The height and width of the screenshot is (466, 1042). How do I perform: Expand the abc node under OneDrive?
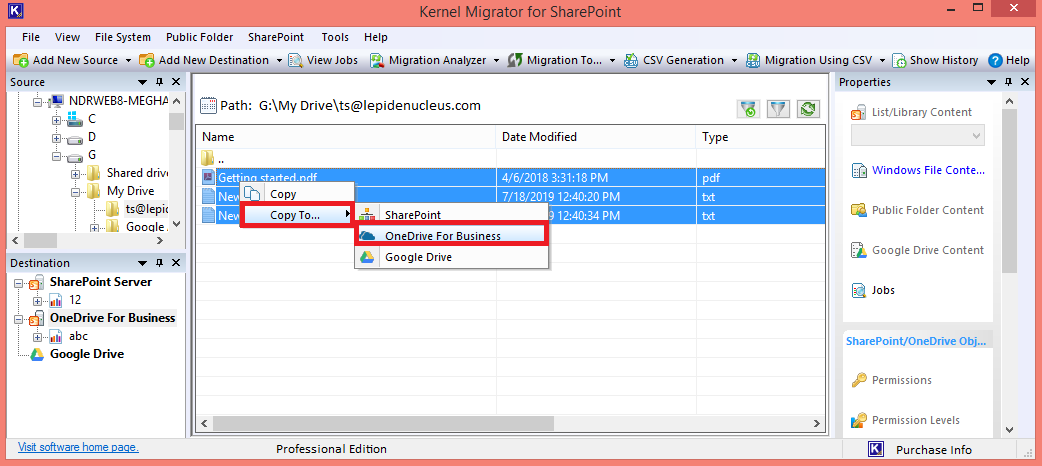(x=37, y=336)
